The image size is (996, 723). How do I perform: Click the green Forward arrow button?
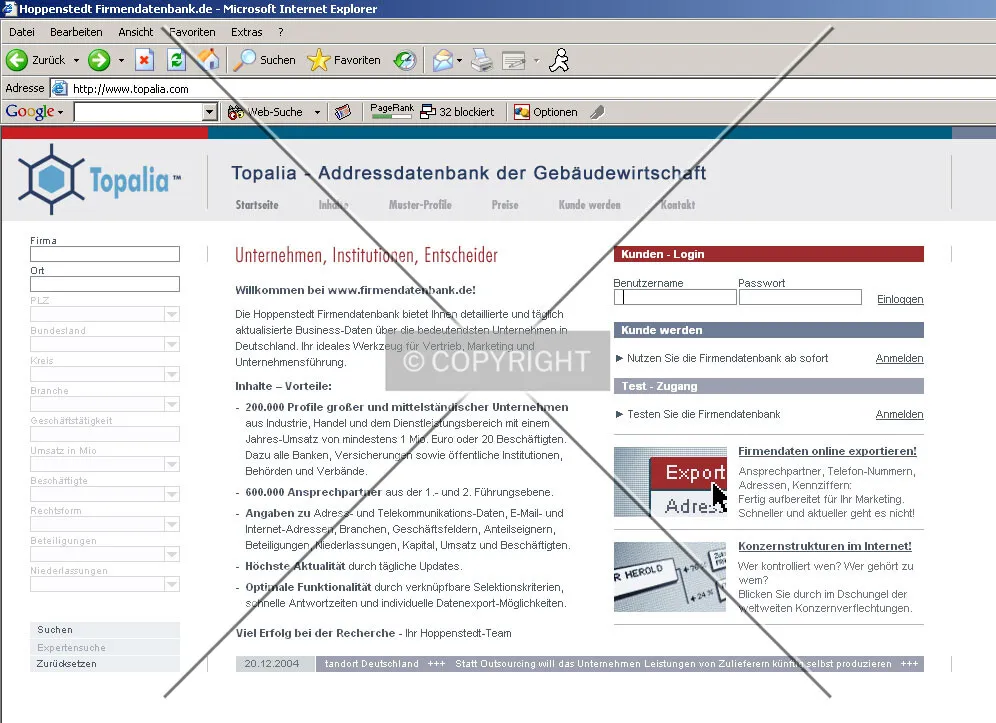(98, 60)
